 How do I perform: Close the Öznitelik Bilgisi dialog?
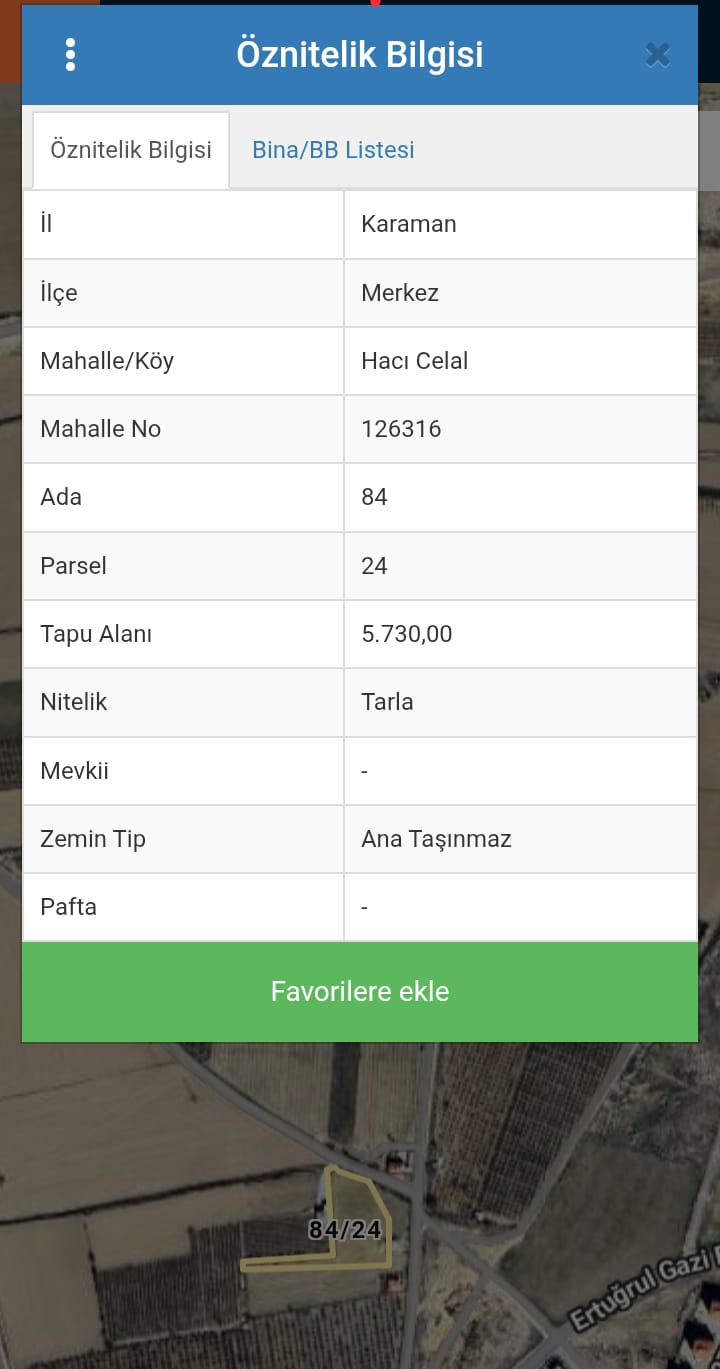pyautogui.click(x=657, y=55)
